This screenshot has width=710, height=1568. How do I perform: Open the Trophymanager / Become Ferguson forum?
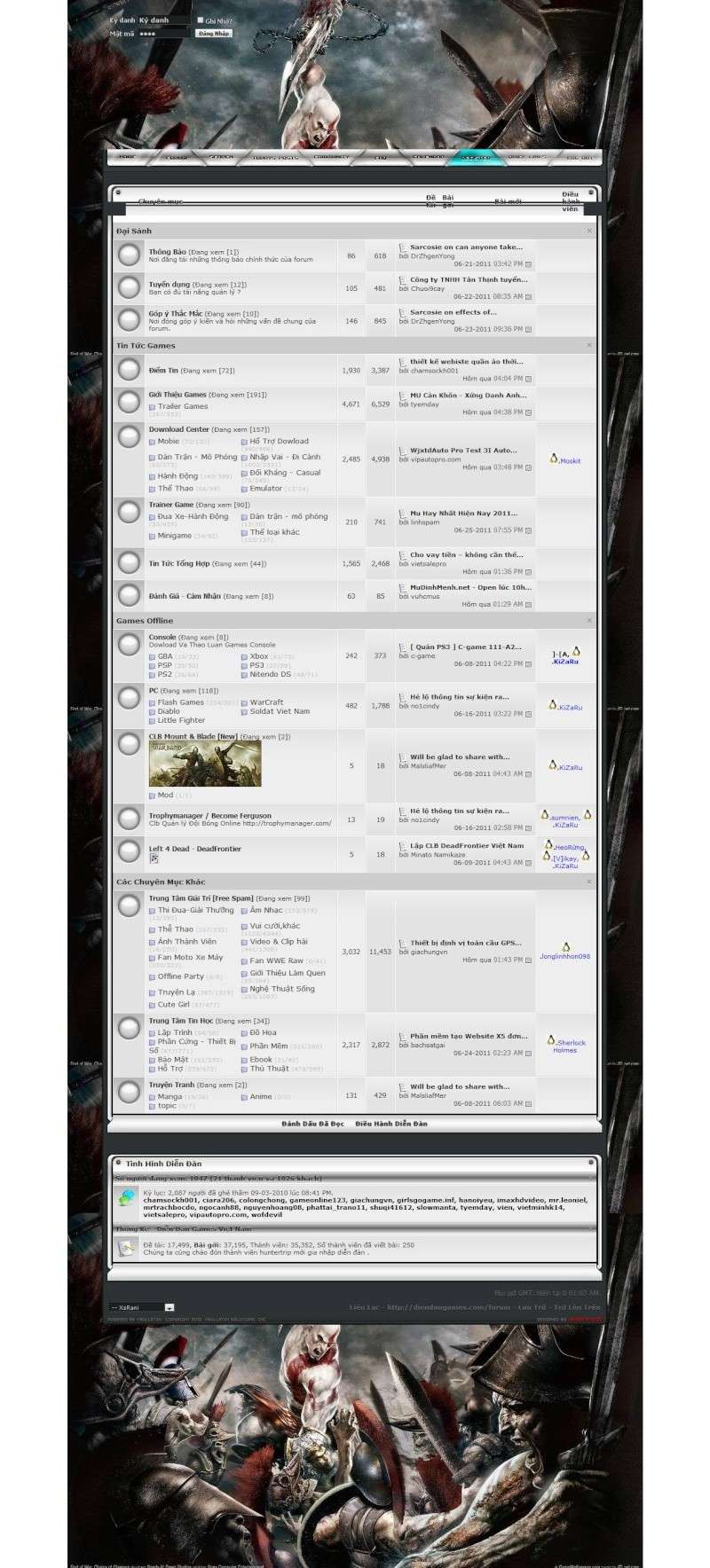210,815
